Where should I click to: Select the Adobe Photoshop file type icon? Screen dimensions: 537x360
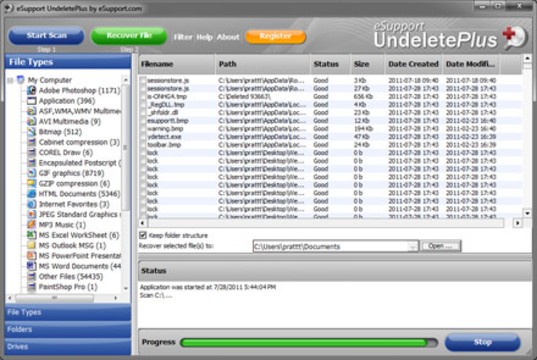coord(32,90)
